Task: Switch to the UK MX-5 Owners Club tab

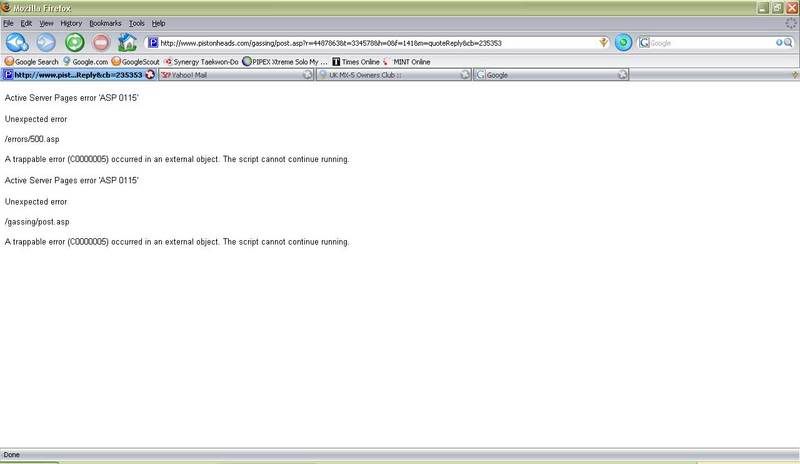Action: pyautogui.click(x=358, y=75)
